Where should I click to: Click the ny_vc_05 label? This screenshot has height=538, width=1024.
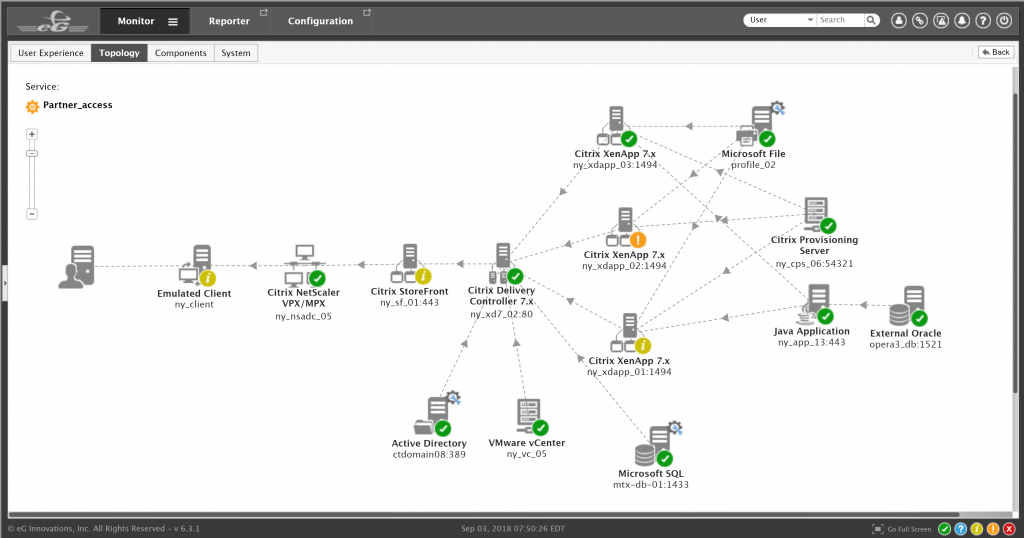click(x=526, y=454)
